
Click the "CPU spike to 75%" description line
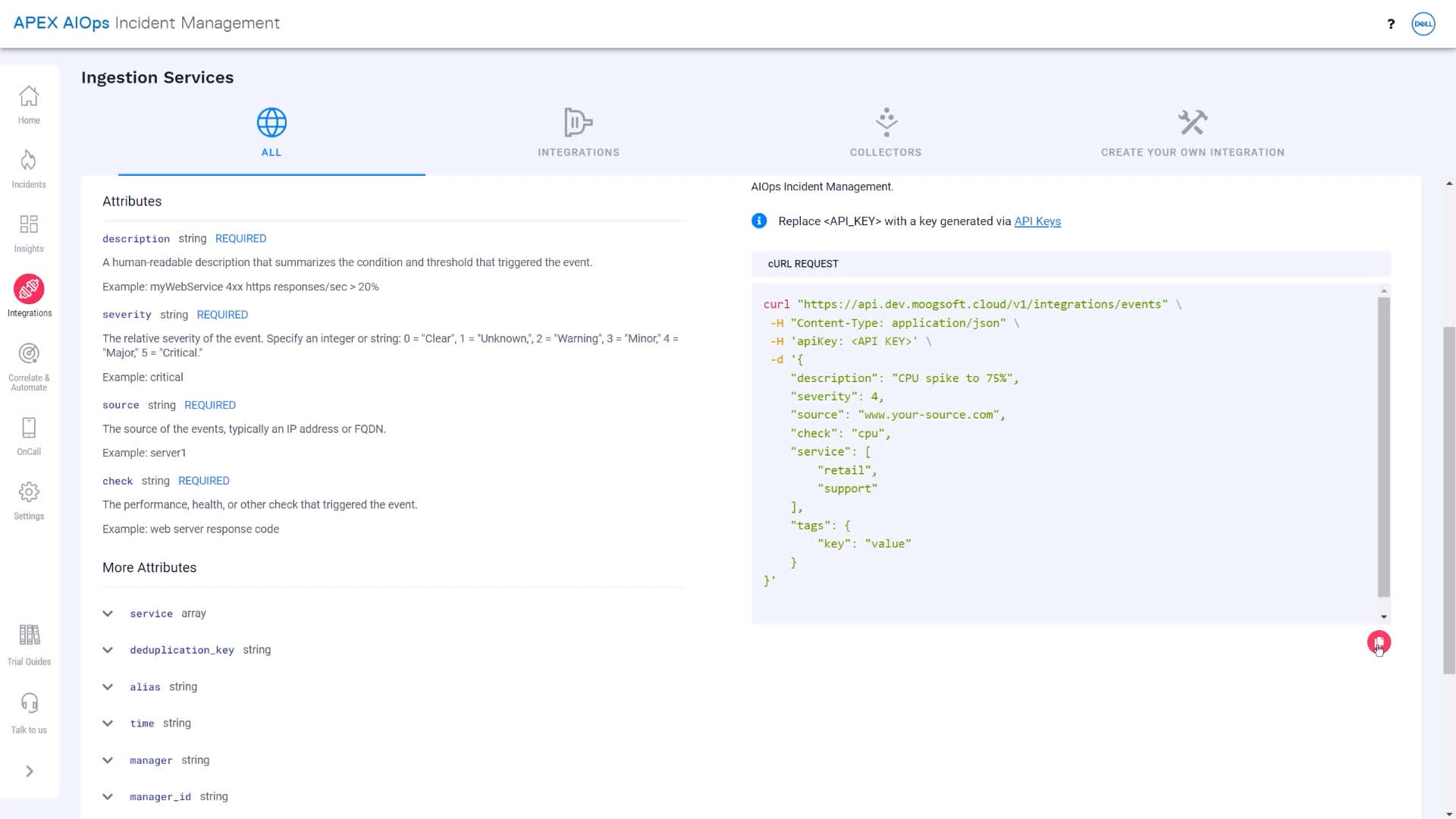coord(905,378)
